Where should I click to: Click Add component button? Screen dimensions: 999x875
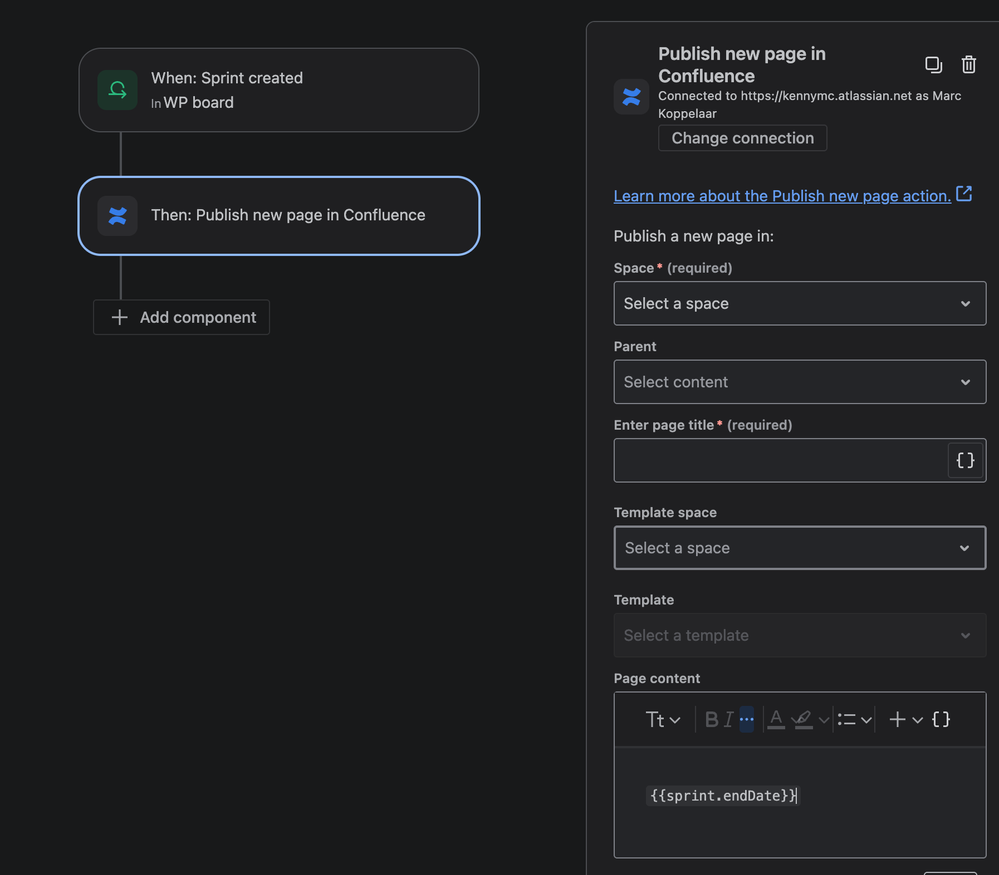[x=182, y=317]
